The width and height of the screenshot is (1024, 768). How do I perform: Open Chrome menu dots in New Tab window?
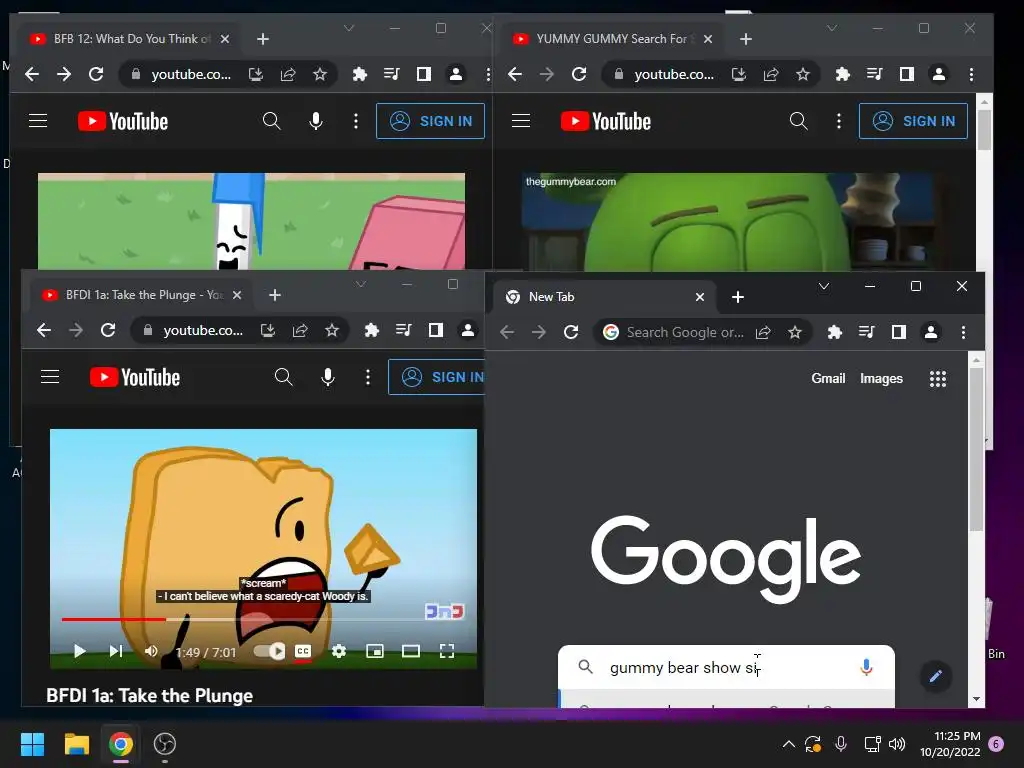(x=963, y=332)
